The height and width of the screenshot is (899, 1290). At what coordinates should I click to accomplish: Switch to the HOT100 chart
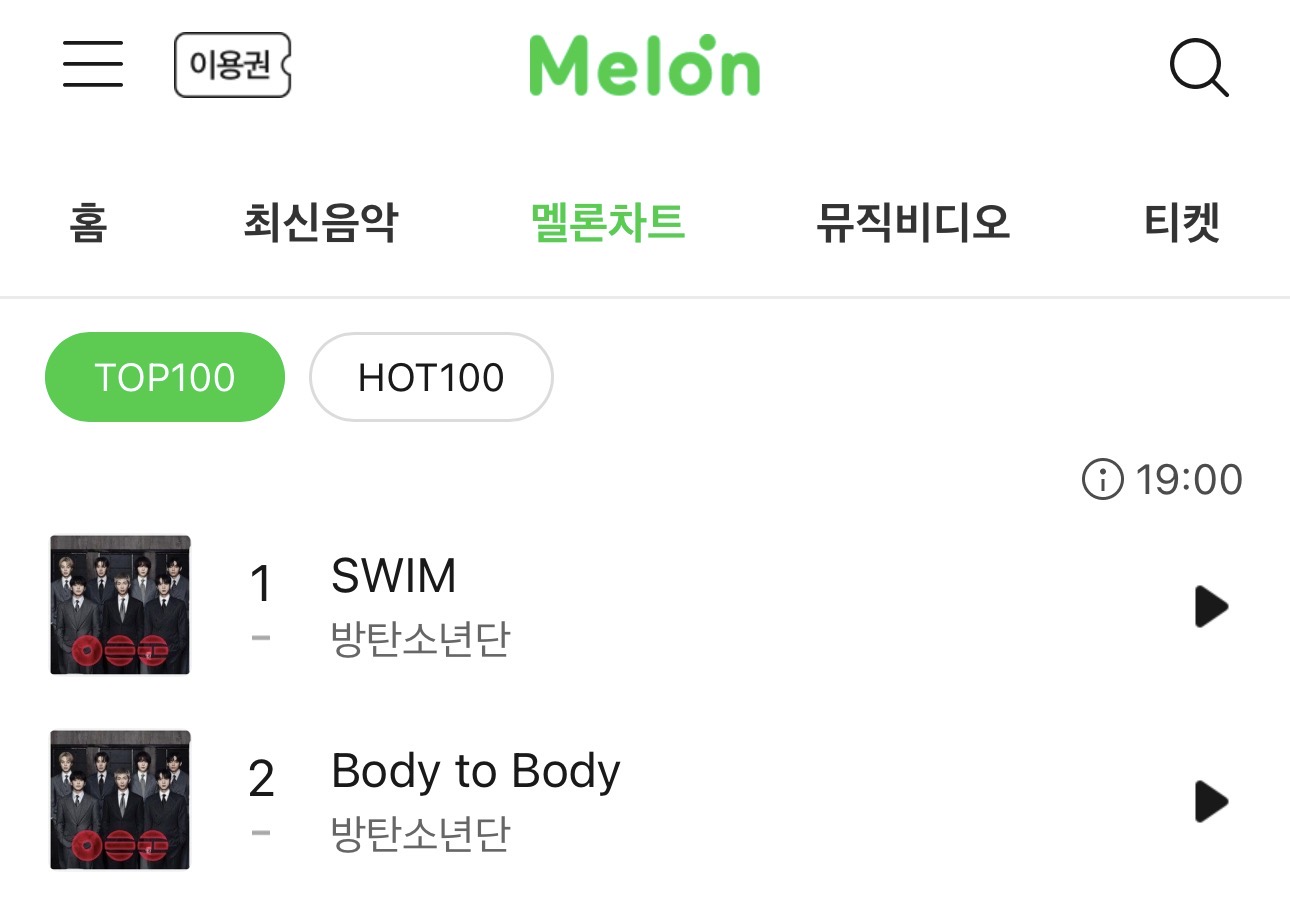tap(431, 377)
